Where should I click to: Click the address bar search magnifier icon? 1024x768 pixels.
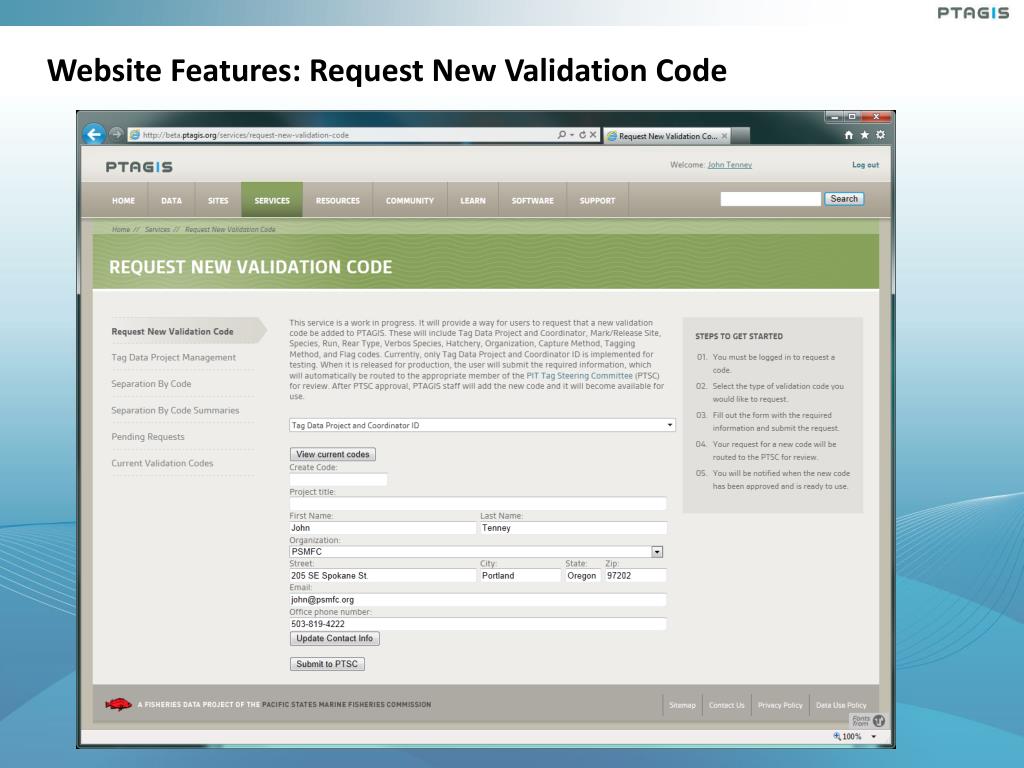pyautogui.click(x=561, y=135)
